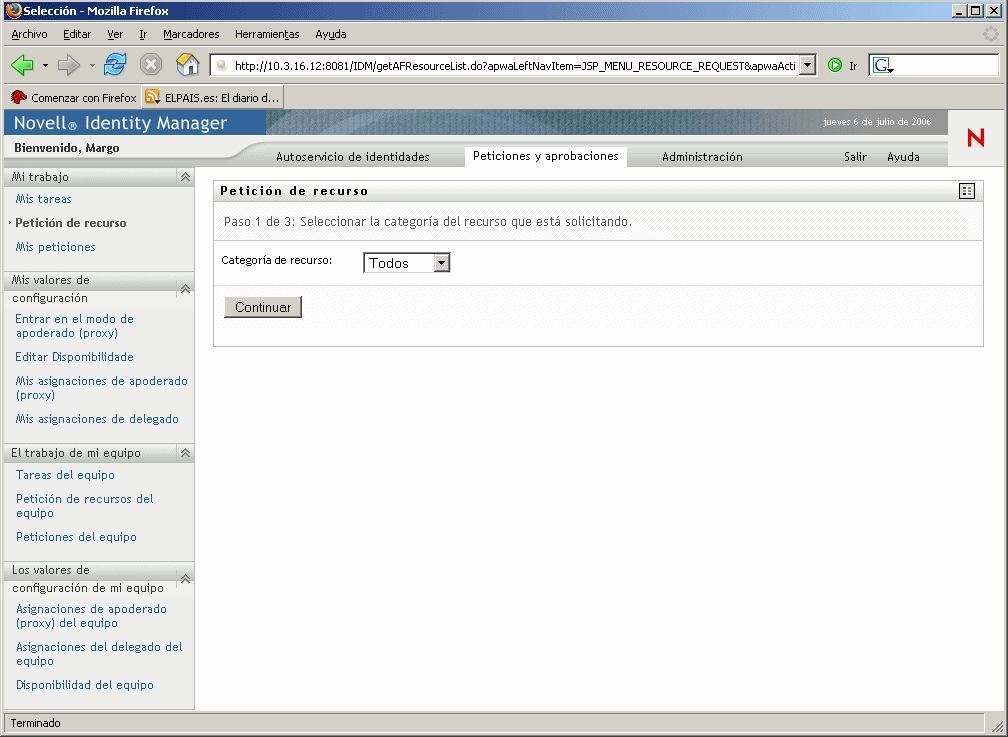Open Disponibilidad del equipo link
Viewport: 1008px width, 737px height.
85,685
